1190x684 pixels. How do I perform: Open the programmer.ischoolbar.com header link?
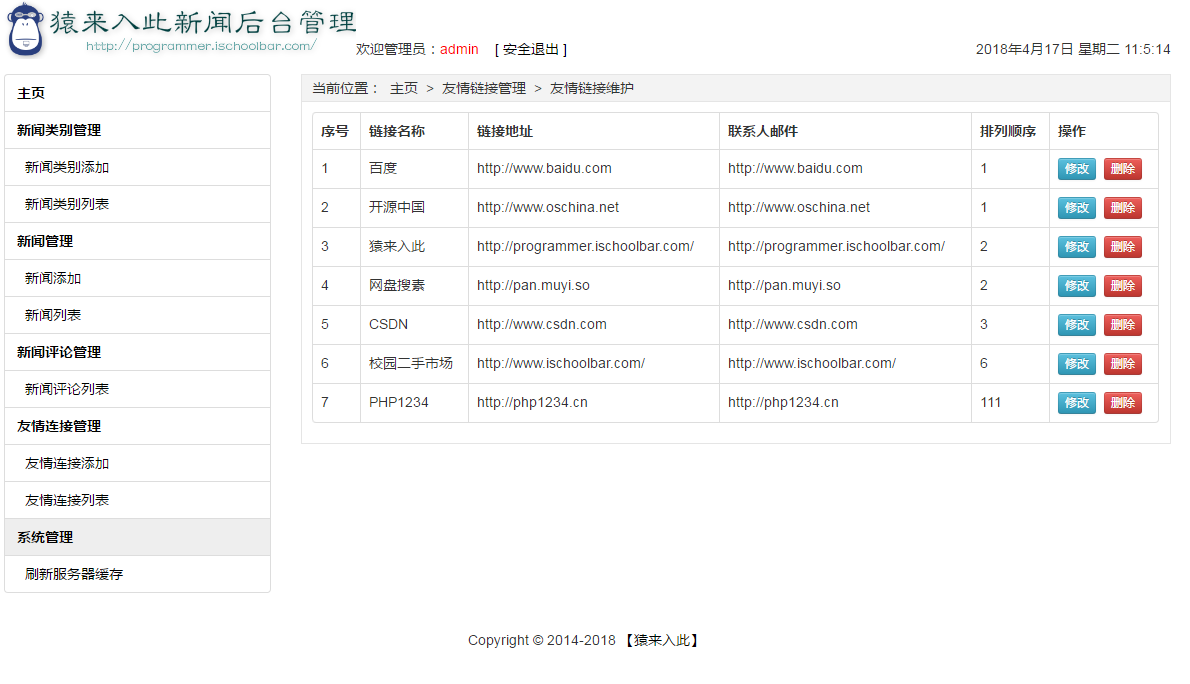[x=200, y=46]
